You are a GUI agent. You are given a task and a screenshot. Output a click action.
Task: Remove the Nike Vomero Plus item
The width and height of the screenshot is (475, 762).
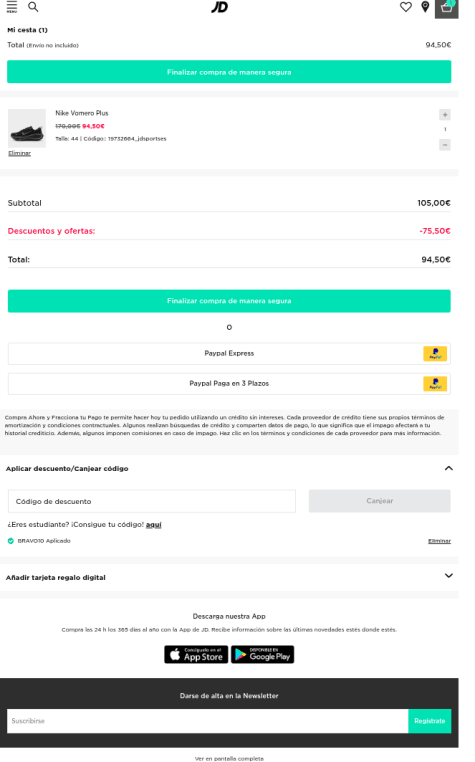click(x=19, y=154)
